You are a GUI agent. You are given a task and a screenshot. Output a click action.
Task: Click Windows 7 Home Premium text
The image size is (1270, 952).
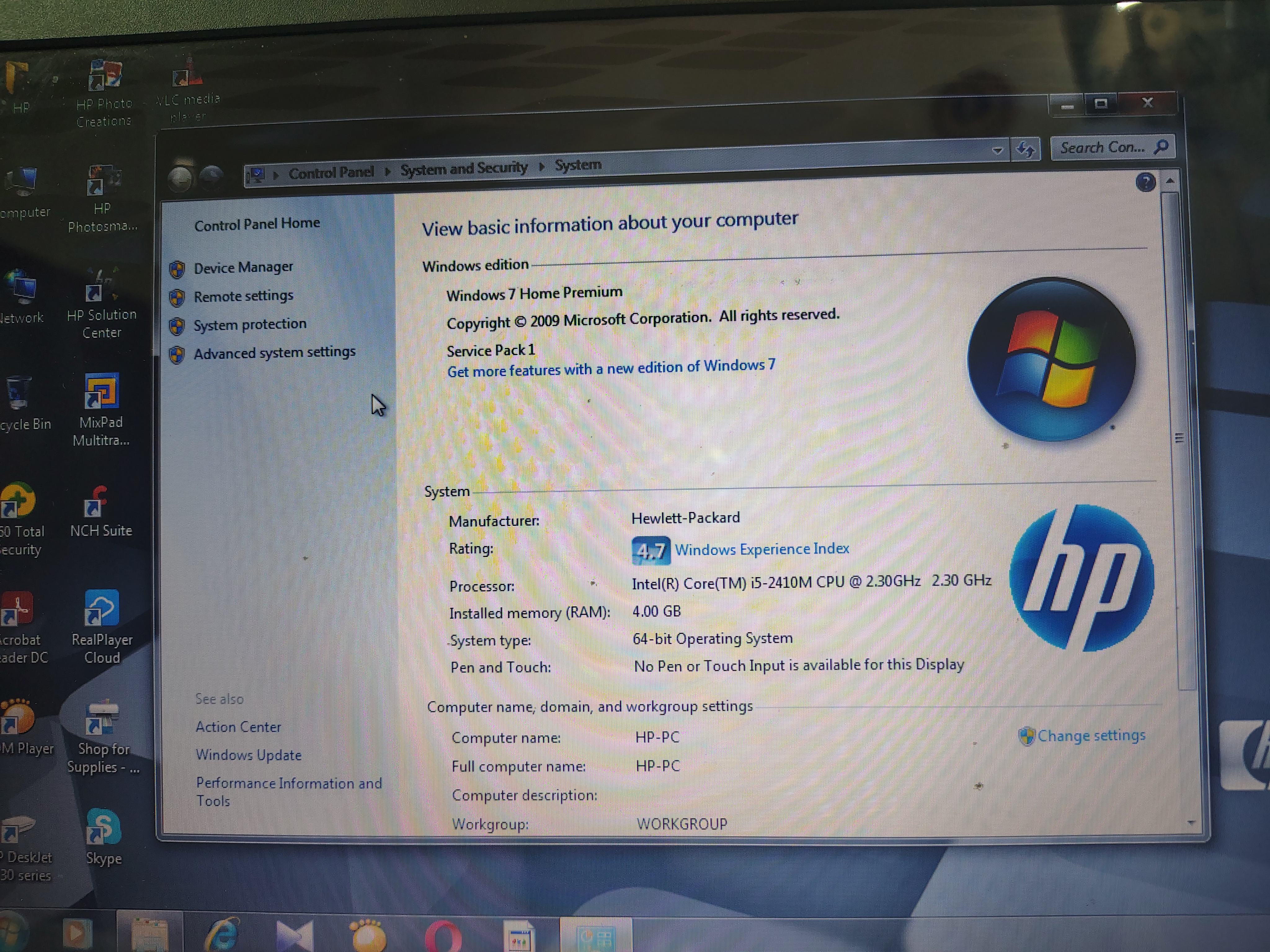pyautogui.click(x=534, y=294)
